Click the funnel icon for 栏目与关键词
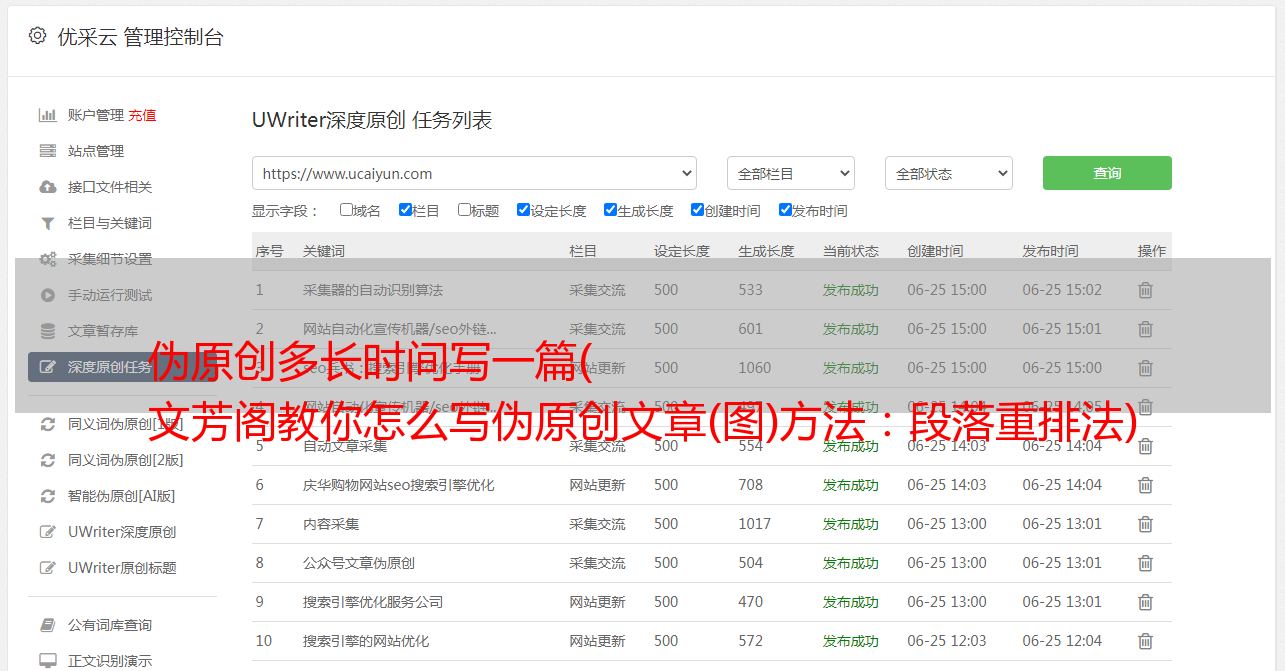This screenshot has width=1285, height=671. 47,223
